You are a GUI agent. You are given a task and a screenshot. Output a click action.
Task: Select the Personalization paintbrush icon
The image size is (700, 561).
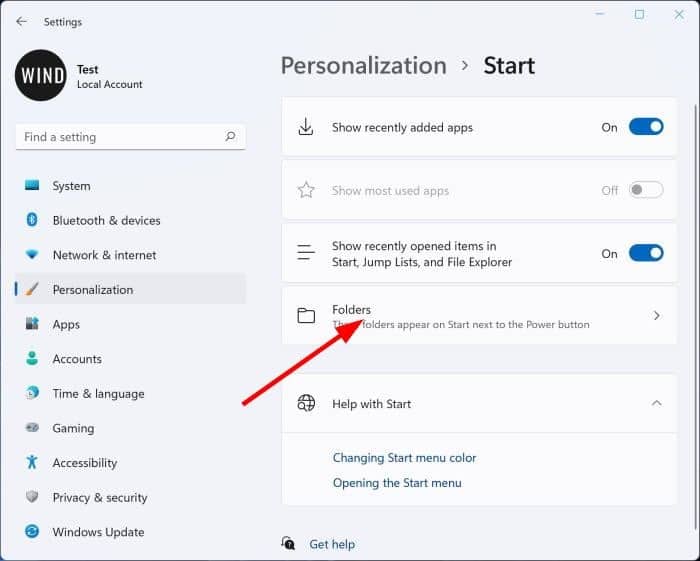tap(32, 289)
